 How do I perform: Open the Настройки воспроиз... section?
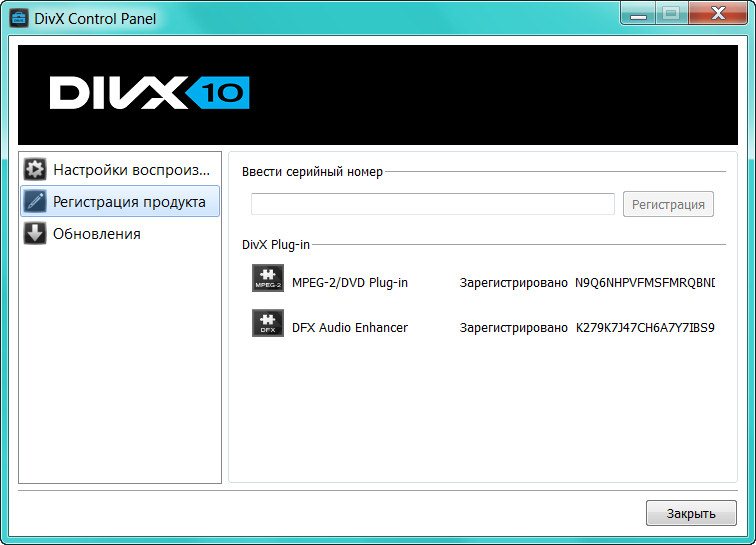pos(120,169)
